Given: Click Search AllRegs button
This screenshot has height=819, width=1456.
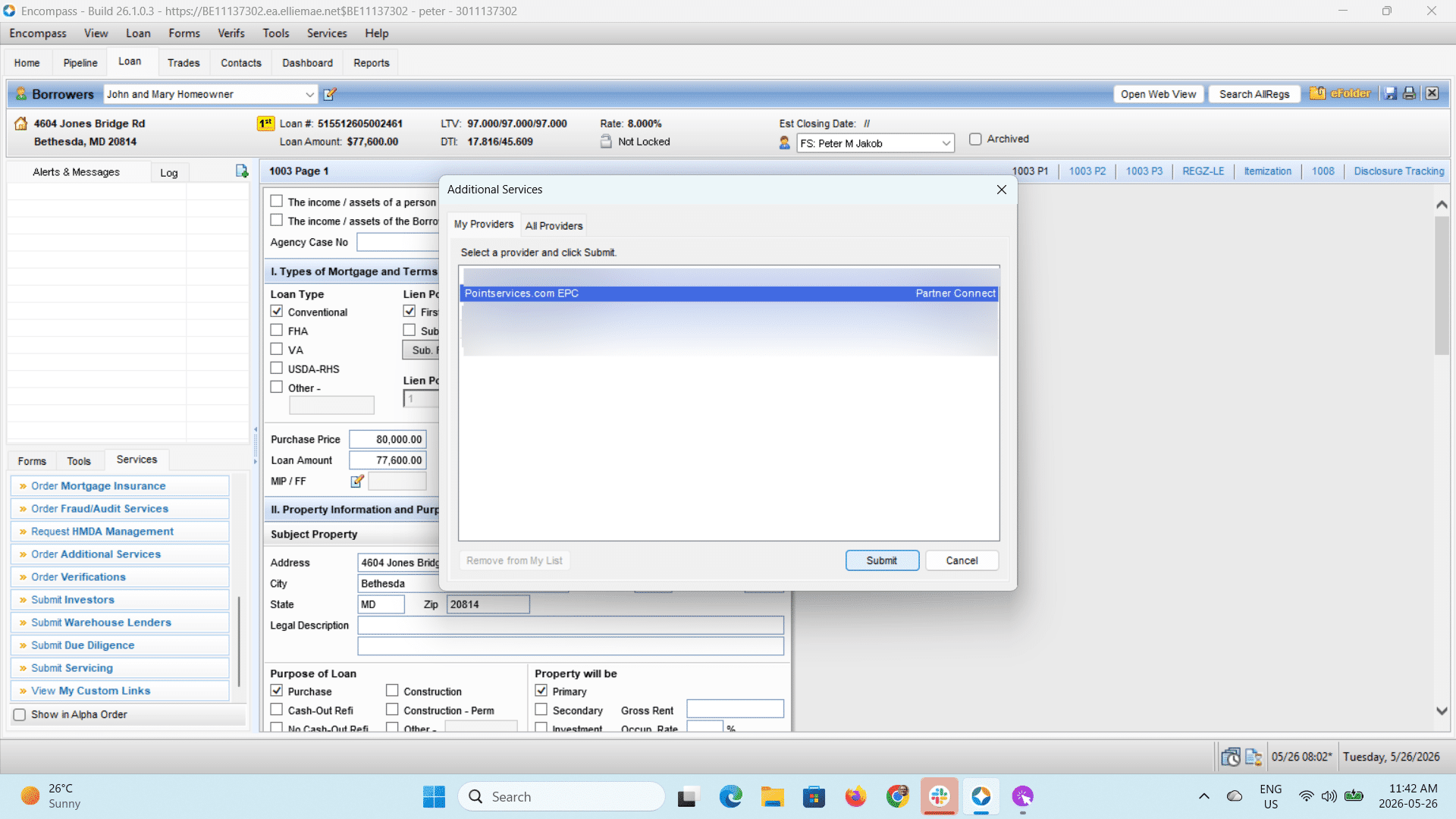Looking at the screenshot, I should pos(1254,94).
